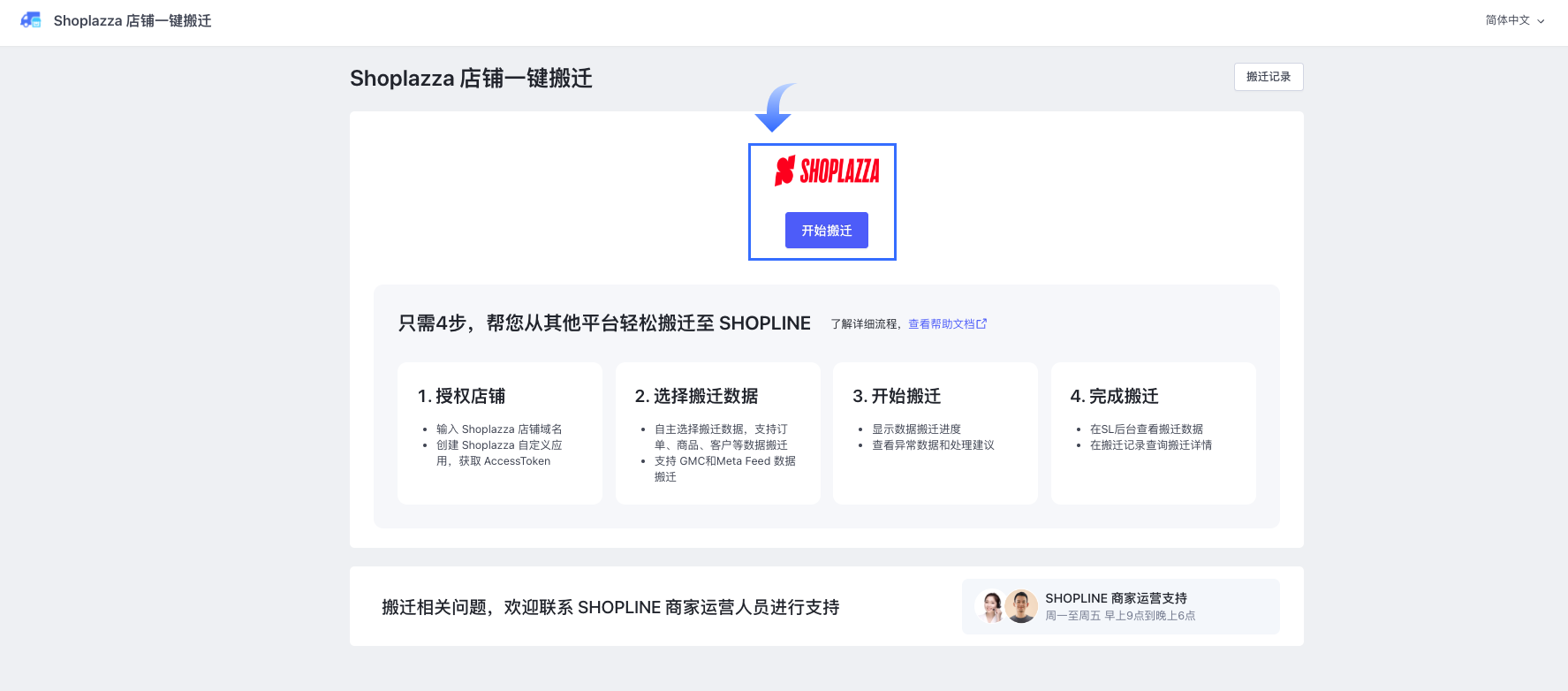Screen dimensions: 1568x691
Task: Click the 只需4步 section heading
Action: pos(604,323)
